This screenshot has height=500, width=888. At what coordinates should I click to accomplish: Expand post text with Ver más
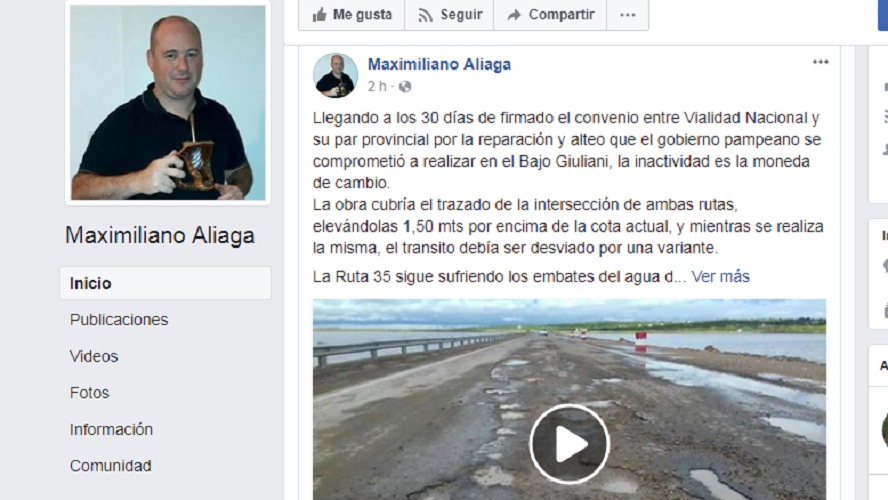[x=720, y=276]
